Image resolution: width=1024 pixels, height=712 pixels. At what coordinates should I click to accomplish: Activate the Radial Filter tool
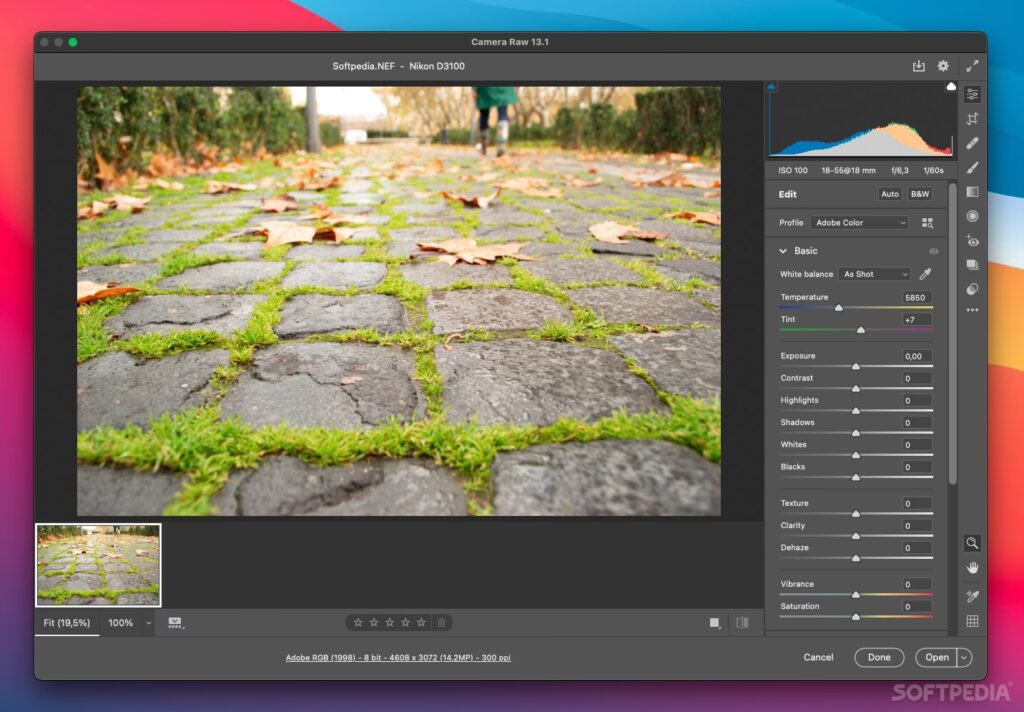click(x=972, y=216)
